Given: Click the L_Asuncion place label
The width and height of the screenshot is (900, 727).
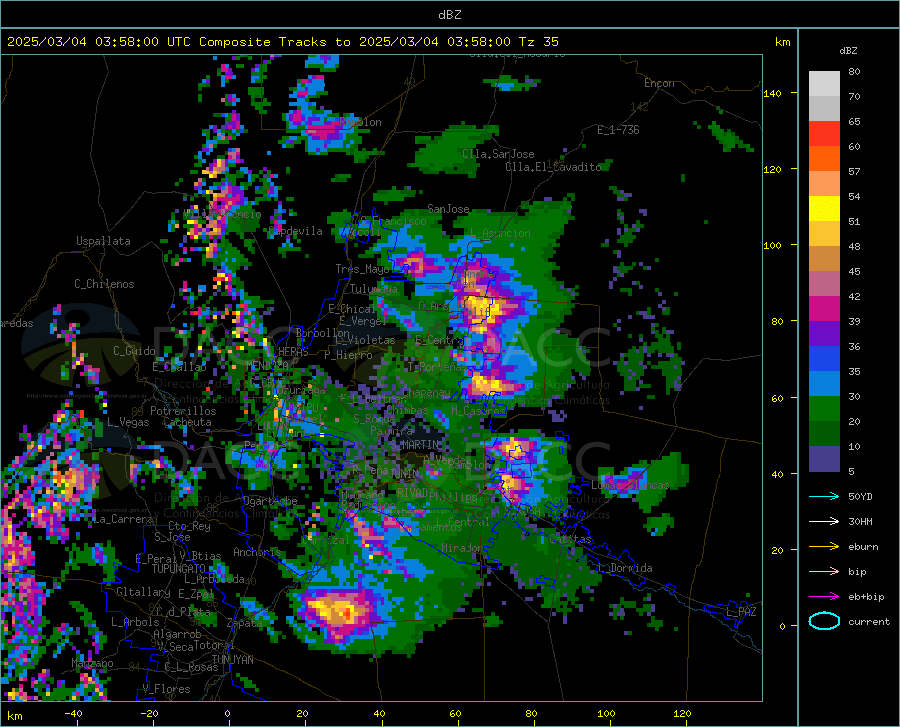Looking at the screenshot, I should click(500, 233).
